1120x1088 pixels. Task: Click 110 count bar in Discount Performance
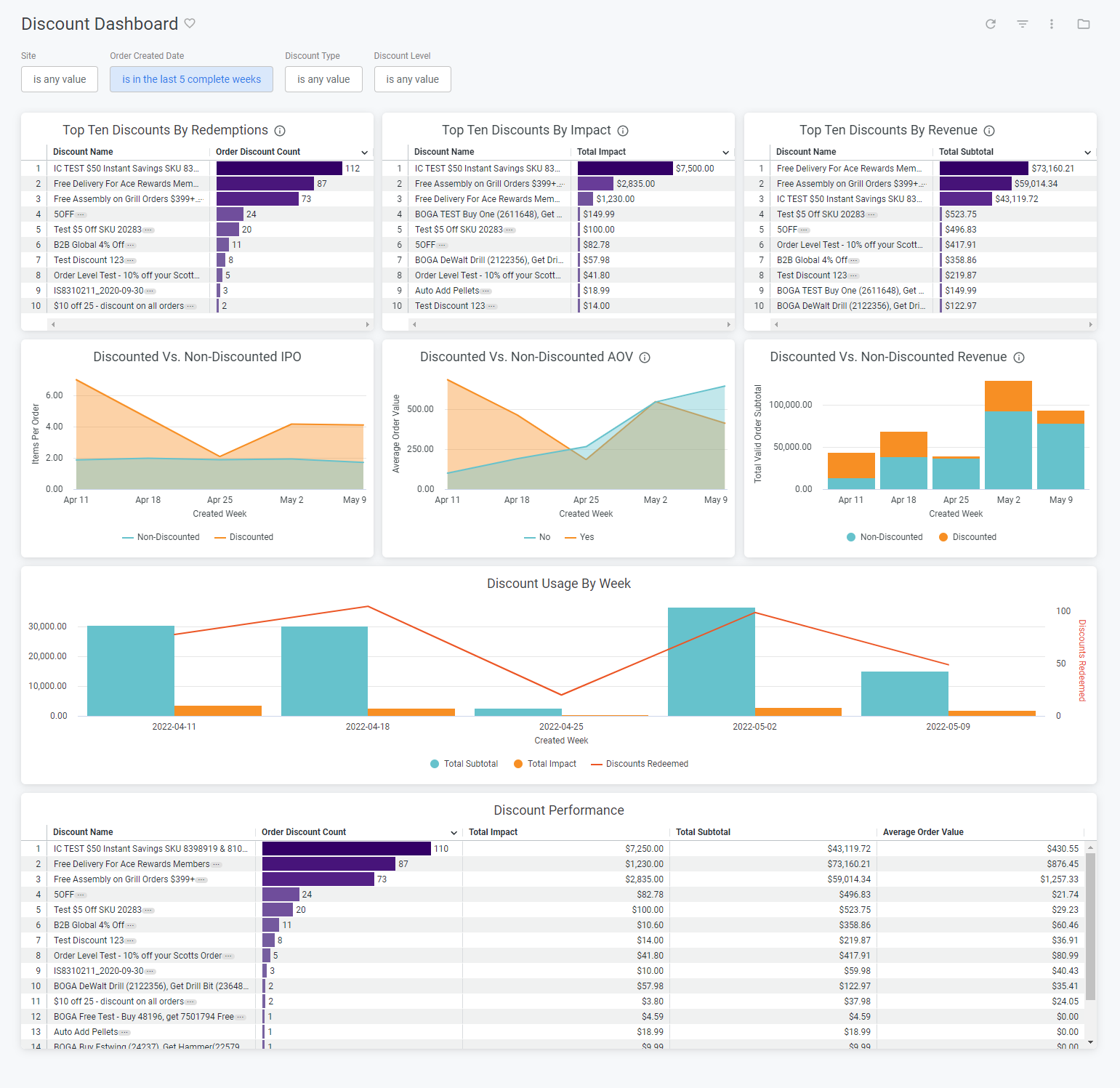pos(347,849)
